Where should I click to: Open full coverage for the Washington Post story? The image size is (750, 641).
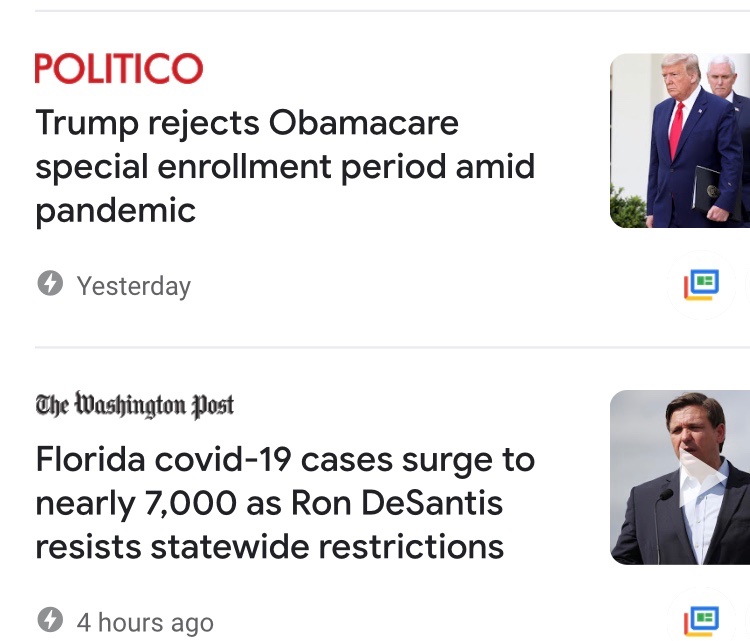pos(701,621)
